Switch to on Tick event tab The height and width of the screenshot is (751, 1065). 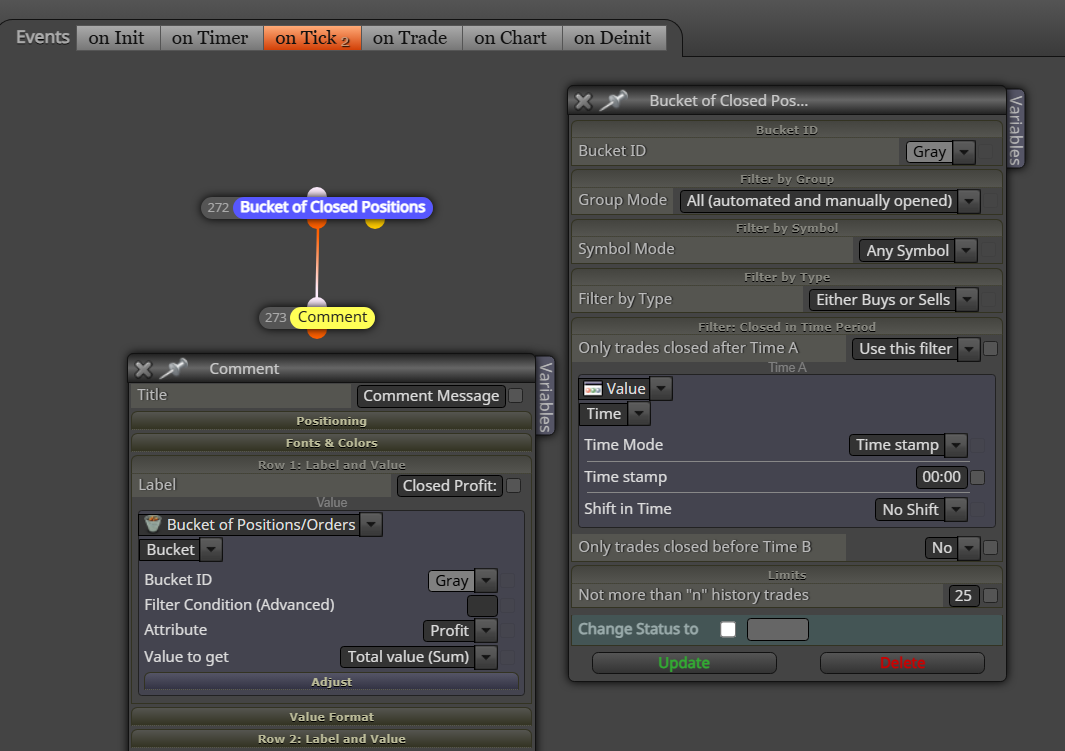click(x=312, y=38)
